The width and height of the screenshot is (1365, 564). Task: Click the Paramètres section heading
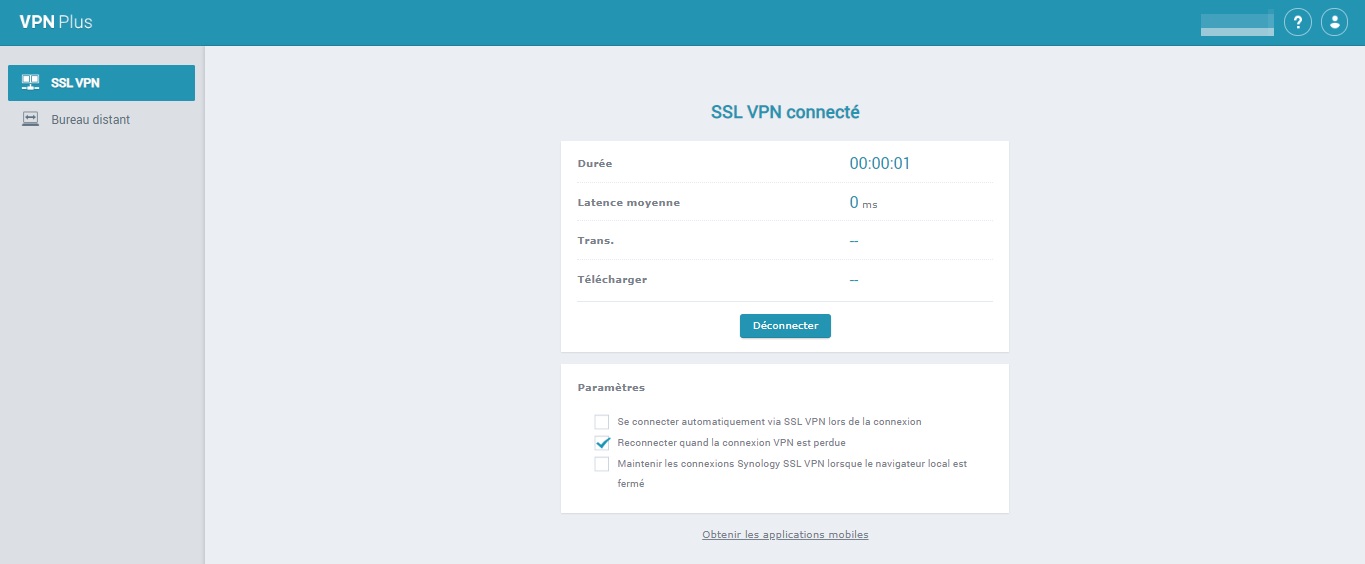click(612, 388)
